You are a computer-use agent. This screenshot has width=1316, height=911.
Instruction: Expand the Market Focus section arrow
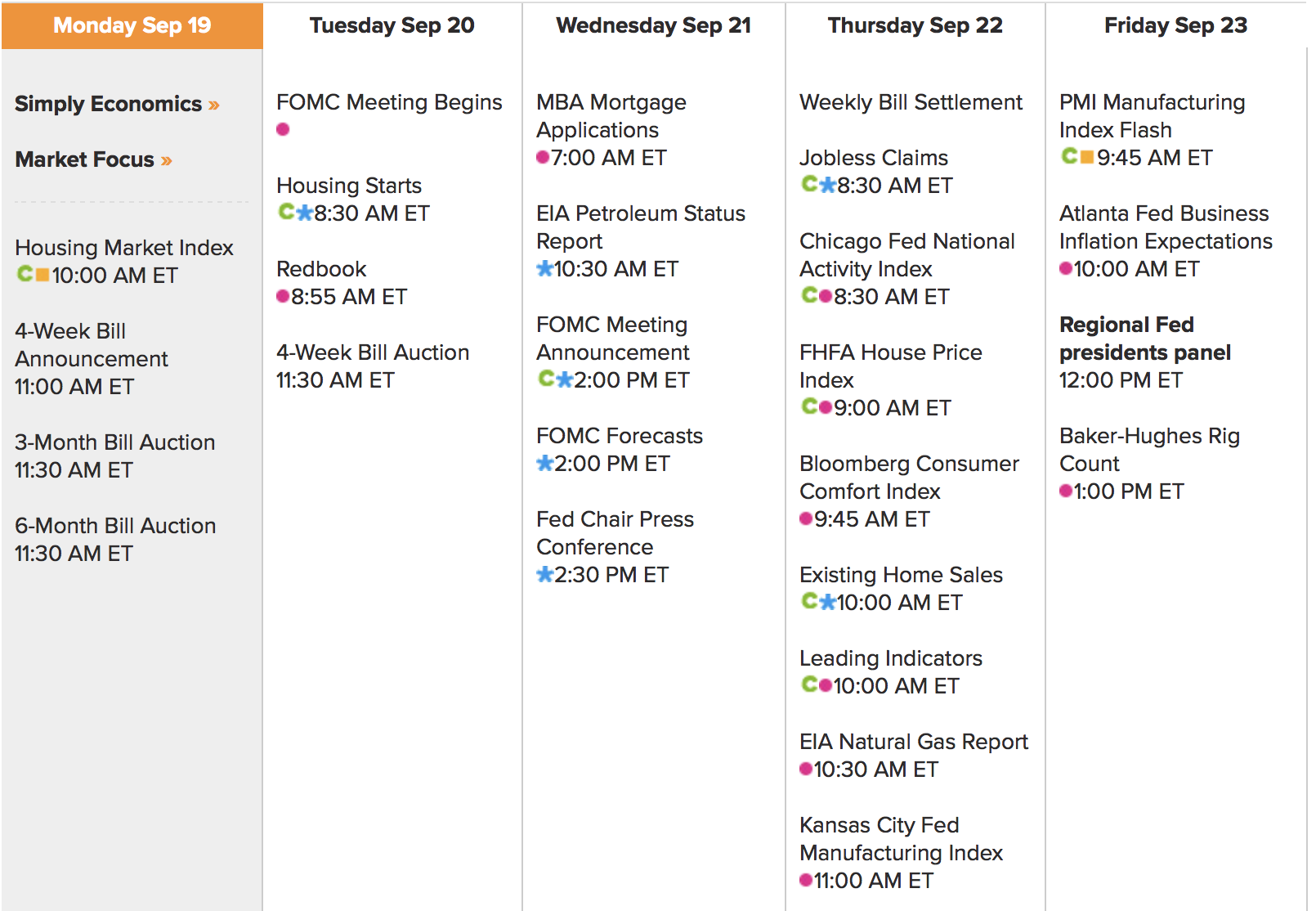tap(167, 161)
